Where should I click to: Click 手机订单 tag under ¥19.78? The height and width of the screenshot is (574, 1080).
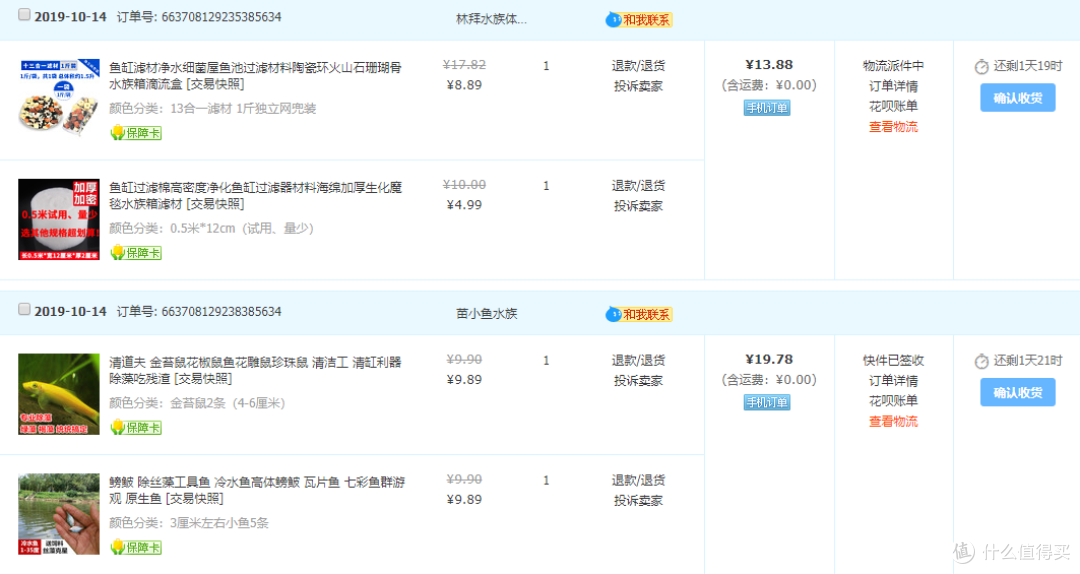pos(767,402)
